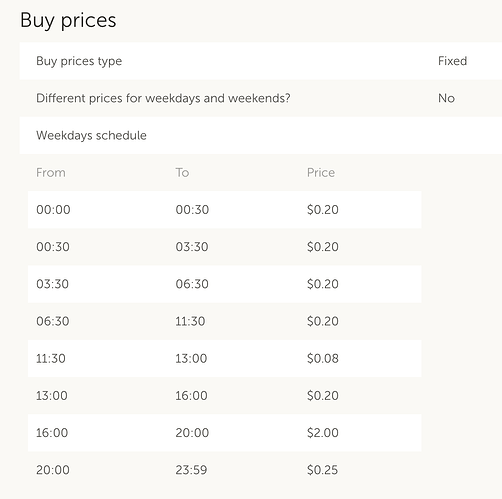Click the 20:00 To time cell
Viewport: 502px width, 499px height.
[x=192, y=433]
